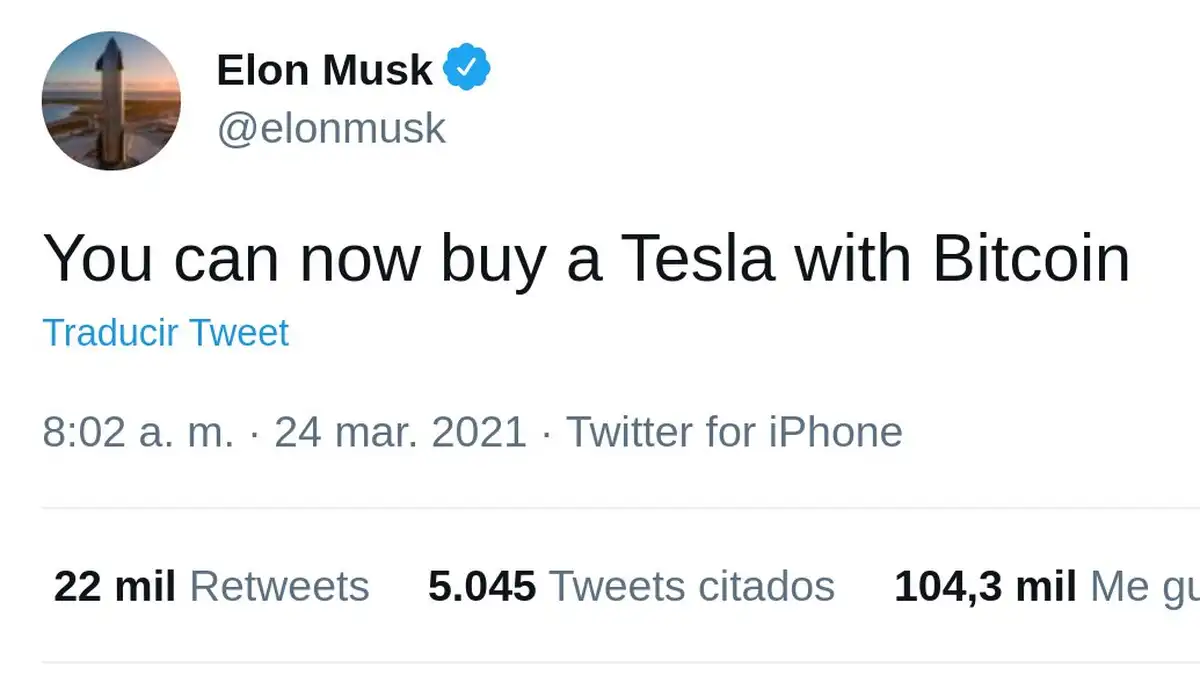The height and width of the screenshot is (675, 1200).
Task: Click the "Tweets citados" label
Action: [692, 586]
